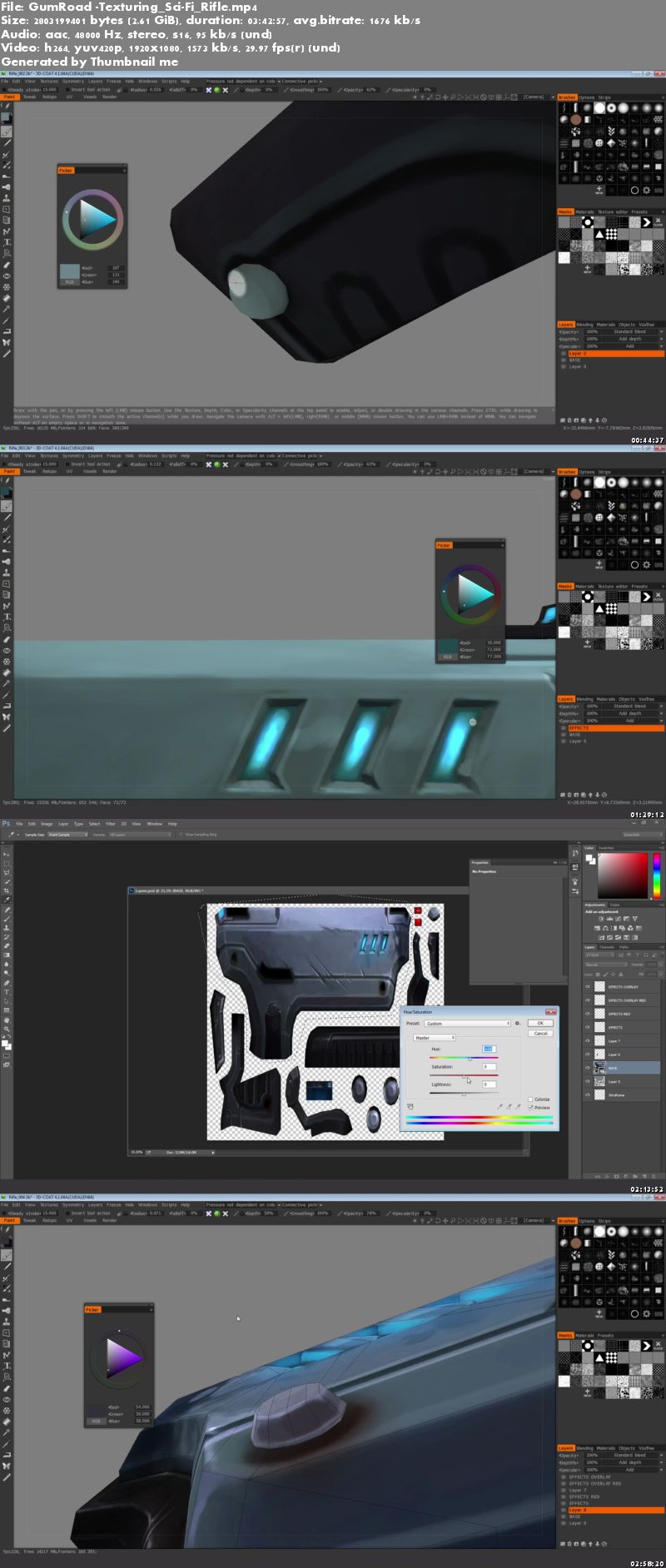666x1568 pixels.
Task: Add a Curves adjustment in Photoshop
Action: (x=618, y=919)
